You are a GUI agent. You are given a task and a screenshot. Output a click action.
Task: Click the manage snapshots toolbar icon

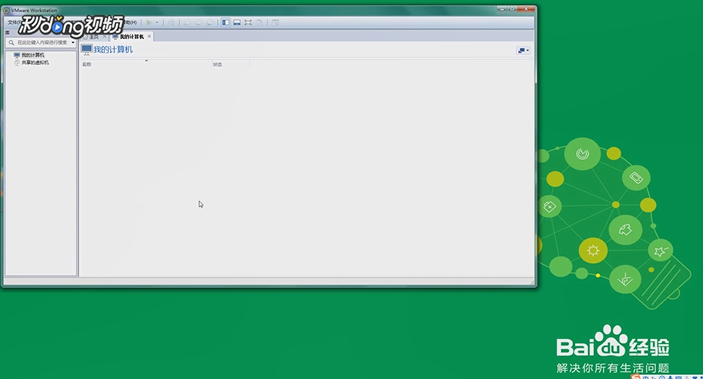click(210, 22)
